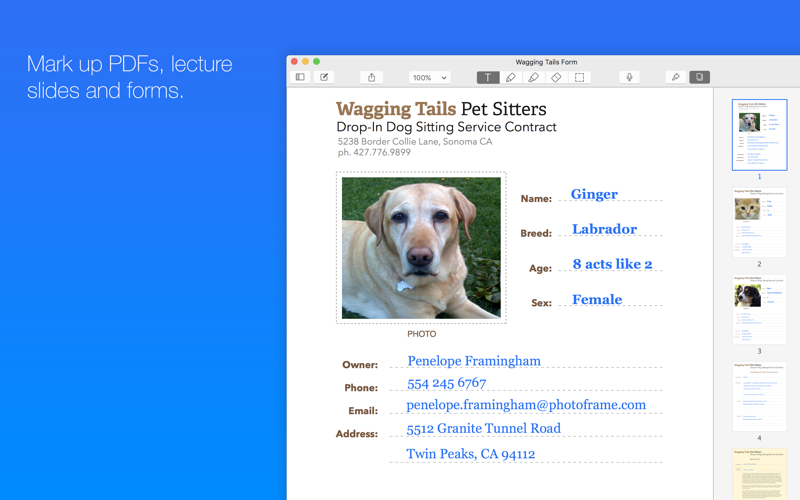Screen dimensions: 800x500
Task: Select the Eraser tool
Action: click(x=556, y=77)
